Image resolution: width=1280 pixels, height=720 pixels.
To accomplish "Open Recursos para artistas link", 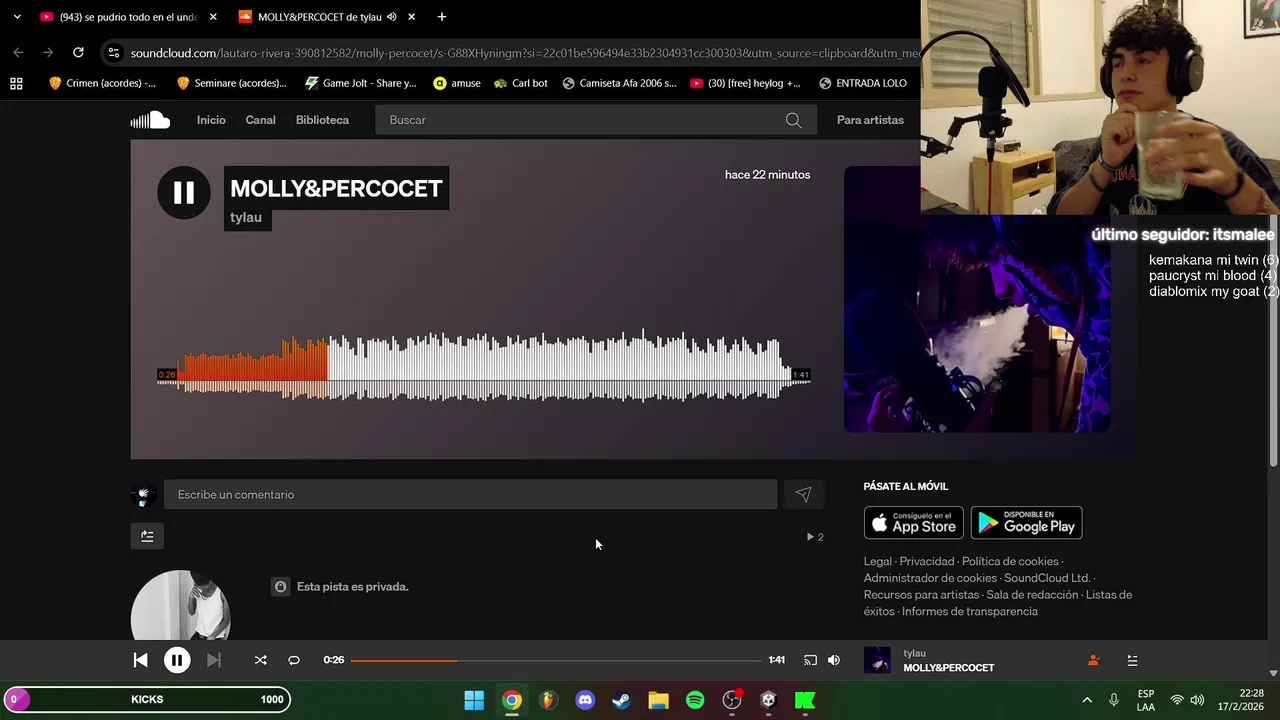I will tap(921, 595).
